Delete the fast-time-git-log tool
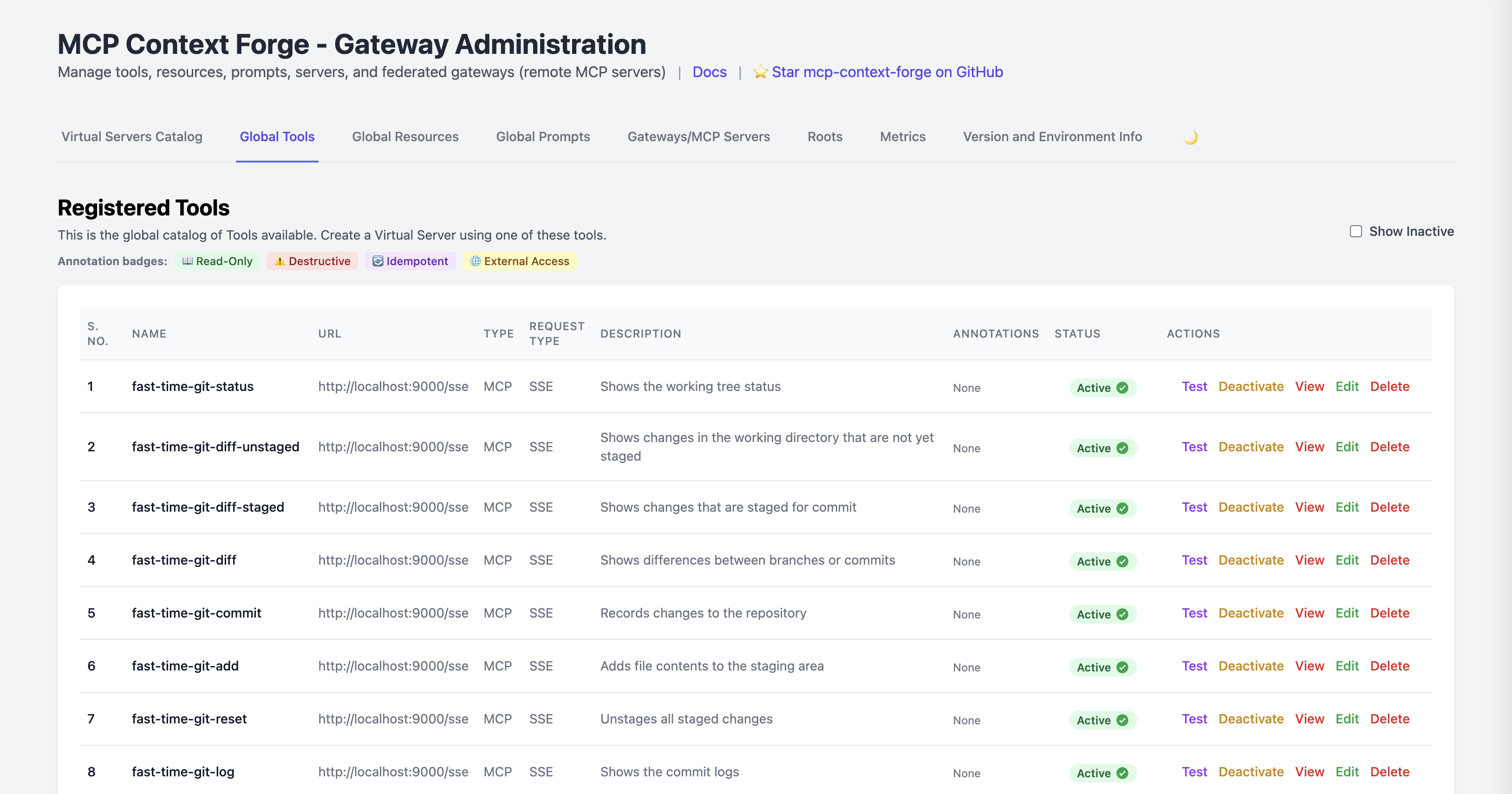This screenshot has width=1512, height=794. click(x=1390, y=771)
